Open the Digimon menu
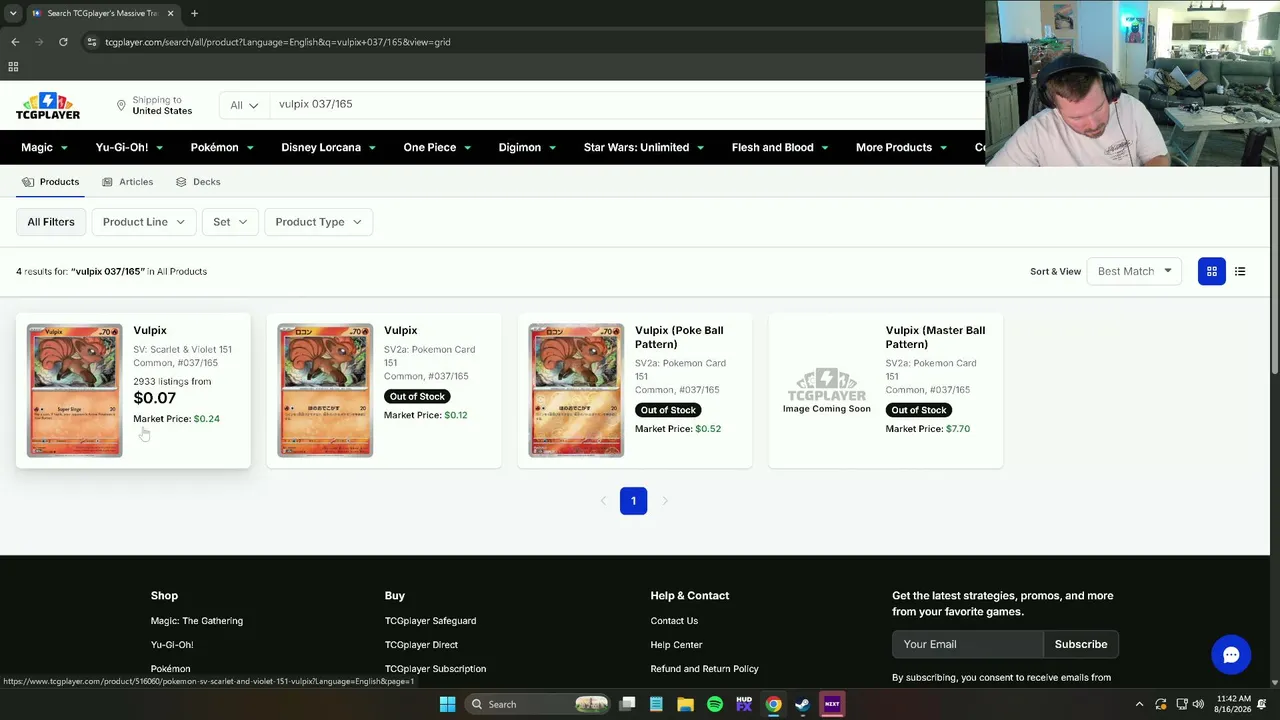This screenshot has height=720, width=1280. pyautogui.click(x=528, y=147)
